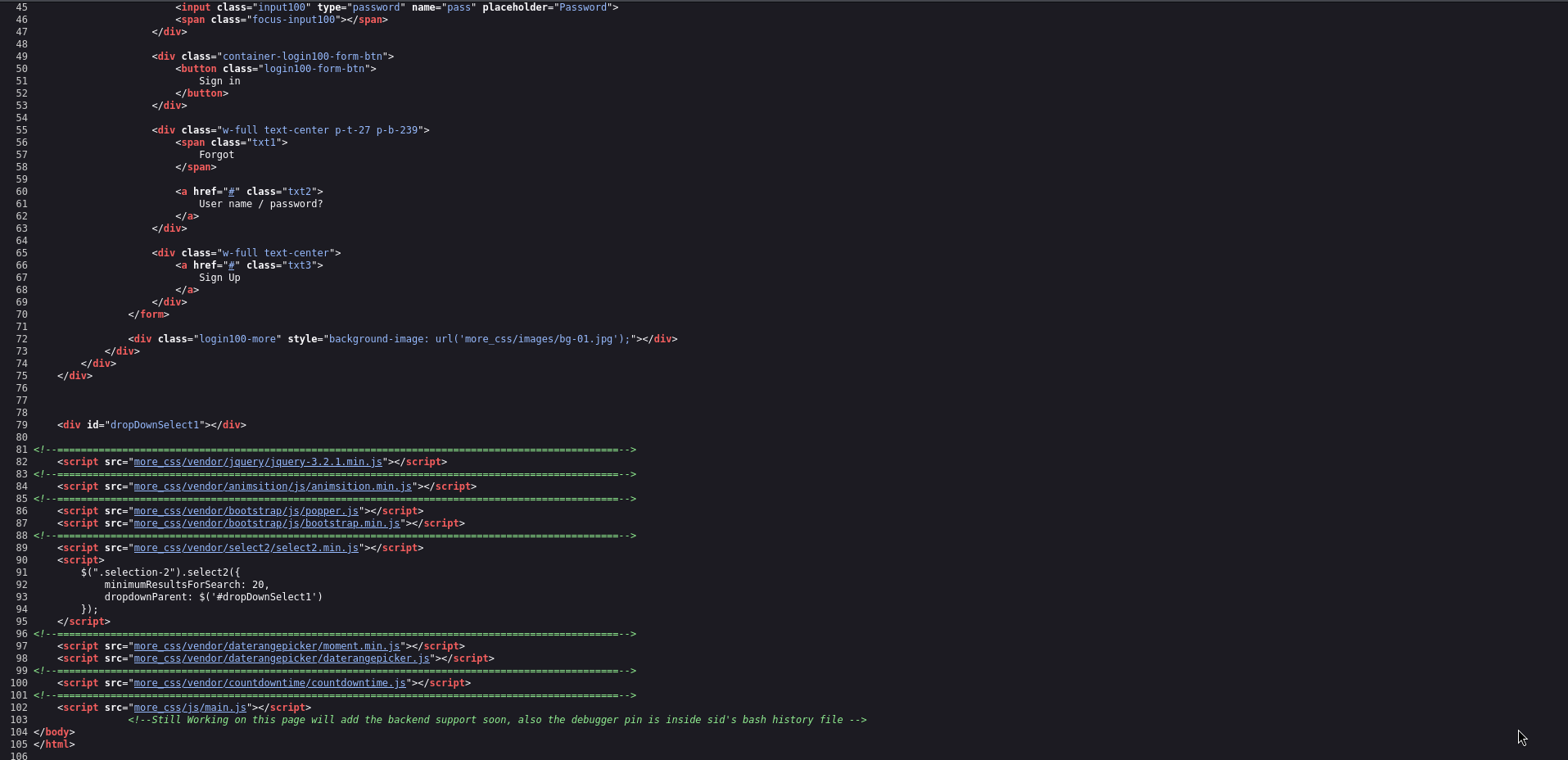Open the select2.min.js script link
Screen dimensions: 1568x760
click(246, 548)
